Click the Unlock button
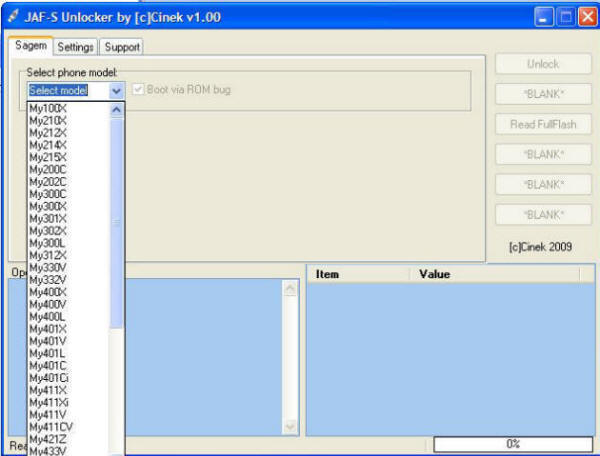 (543, 64)
